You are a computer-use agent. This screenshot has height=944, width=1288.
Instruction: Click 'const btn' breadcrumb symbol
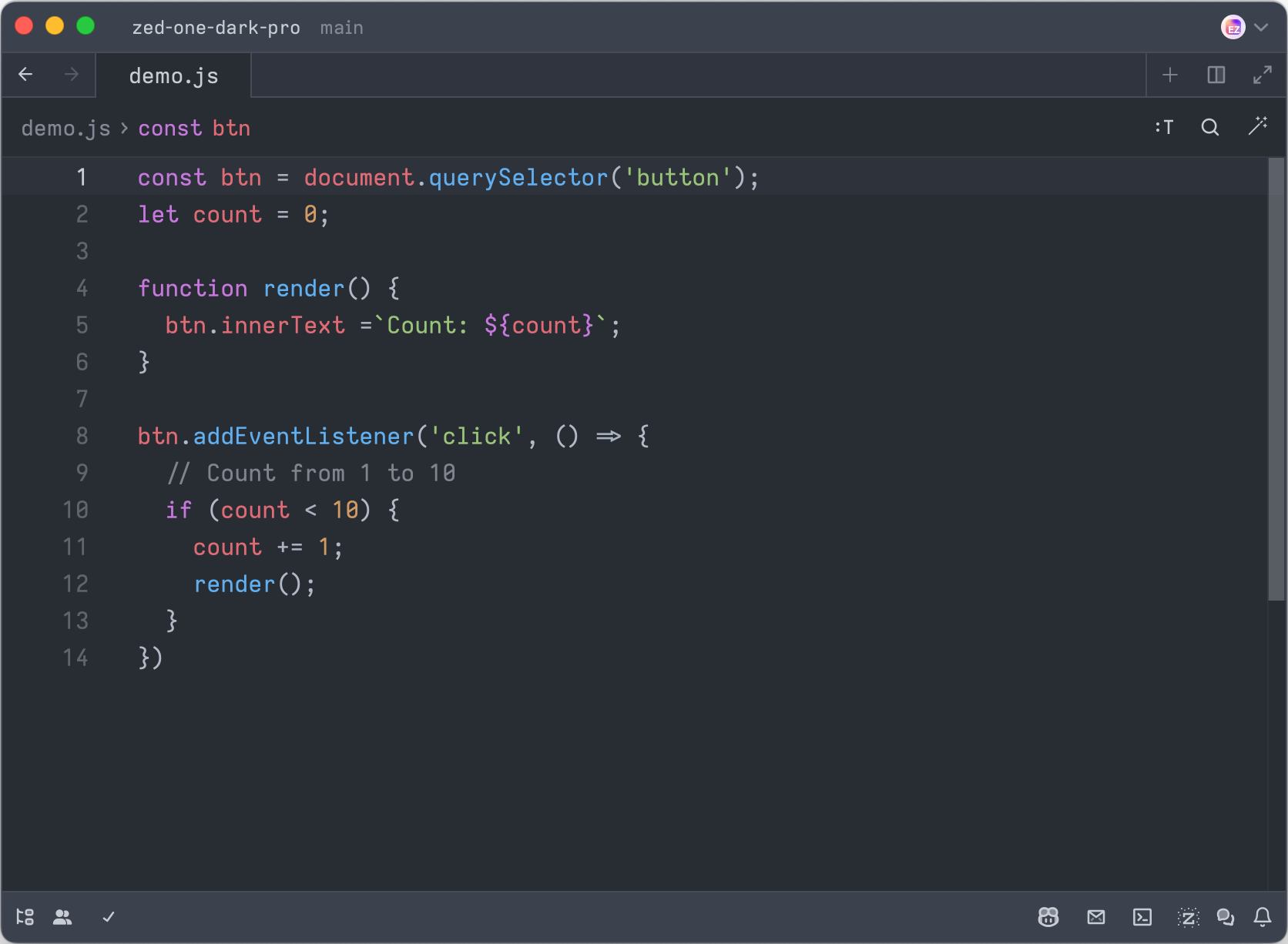click(x=194, y=128)
